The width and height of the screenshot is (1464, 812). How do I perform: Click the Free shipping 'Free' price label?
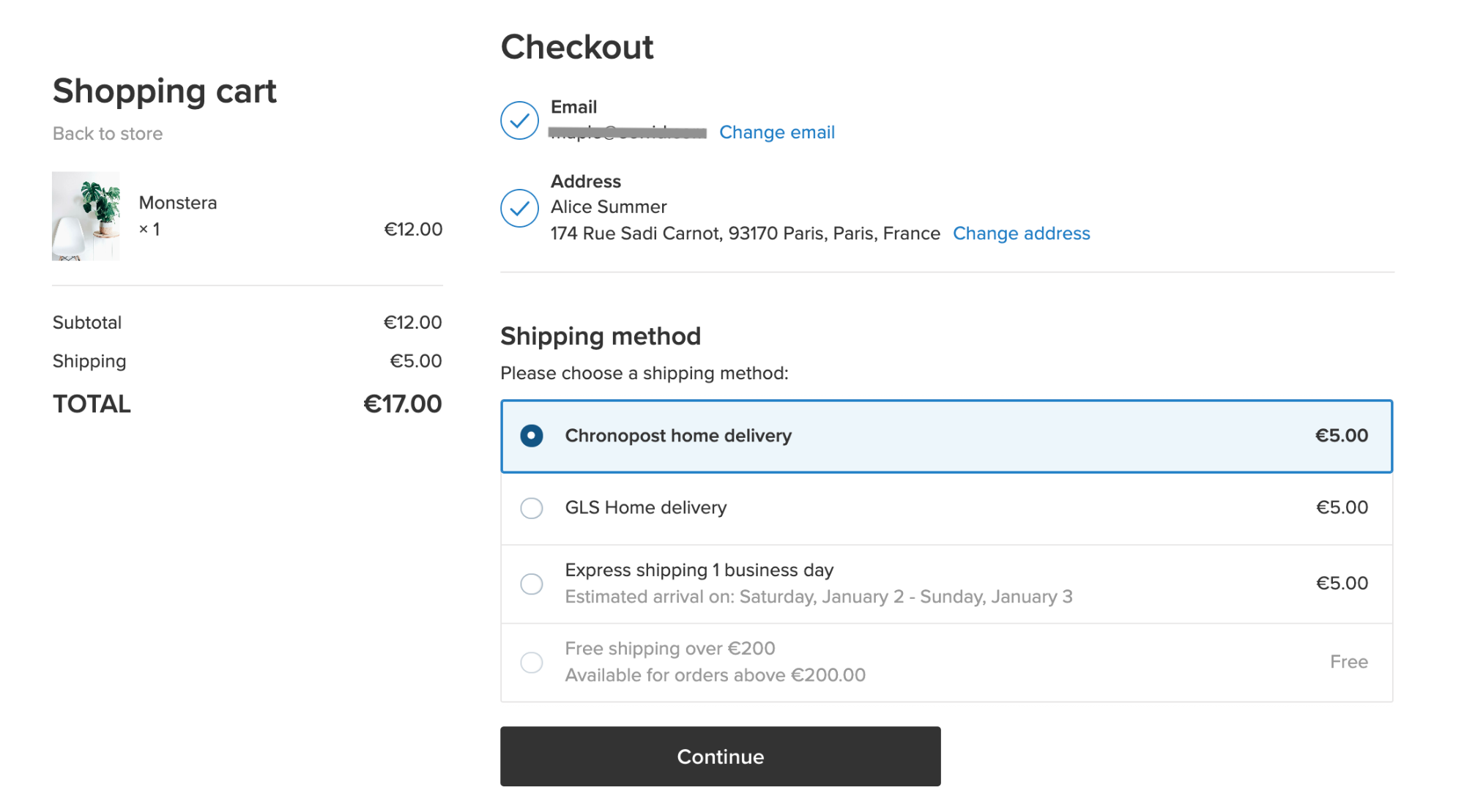(1349, 662)
